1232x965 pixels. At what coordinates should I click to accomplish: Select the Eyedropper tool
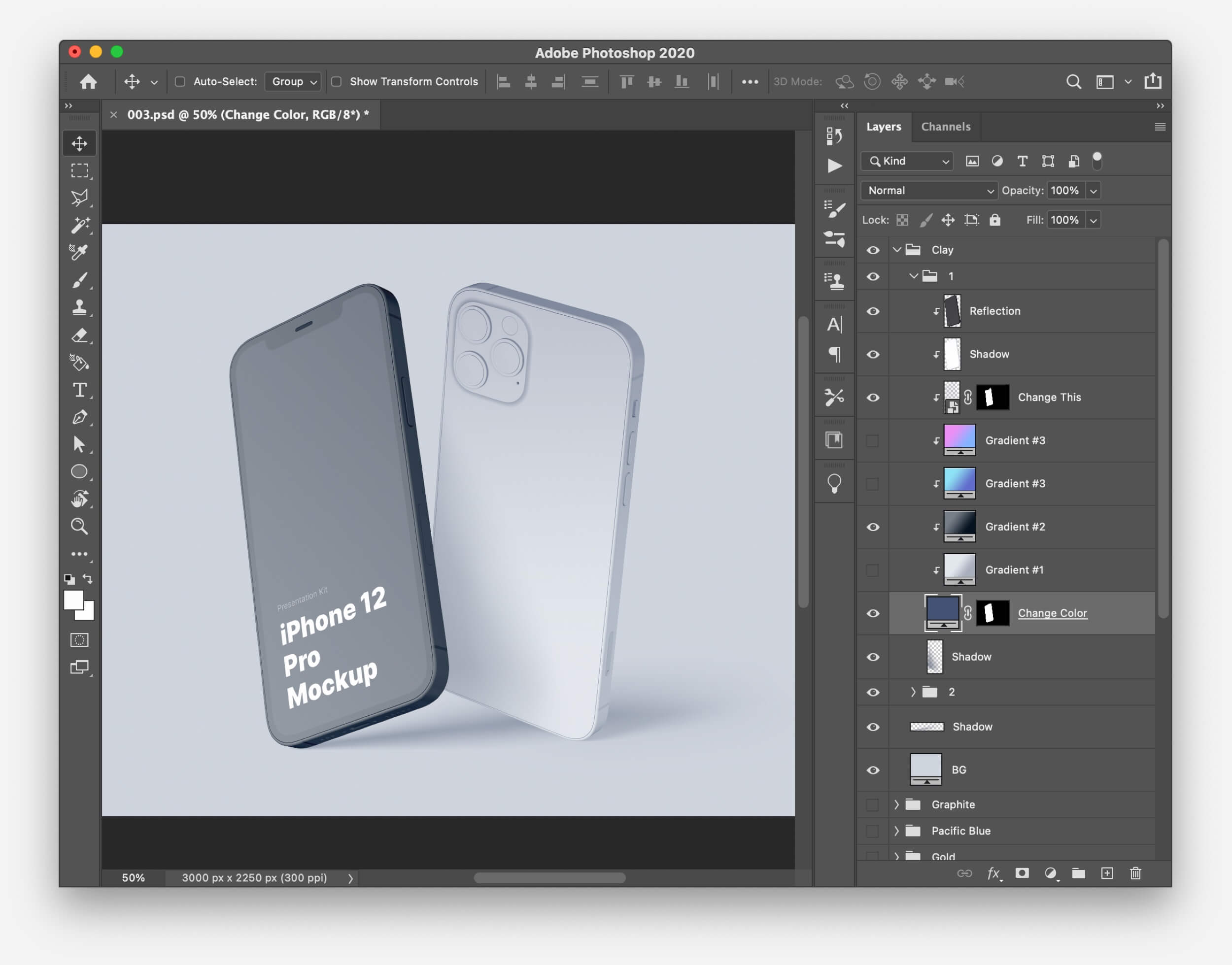79,252
